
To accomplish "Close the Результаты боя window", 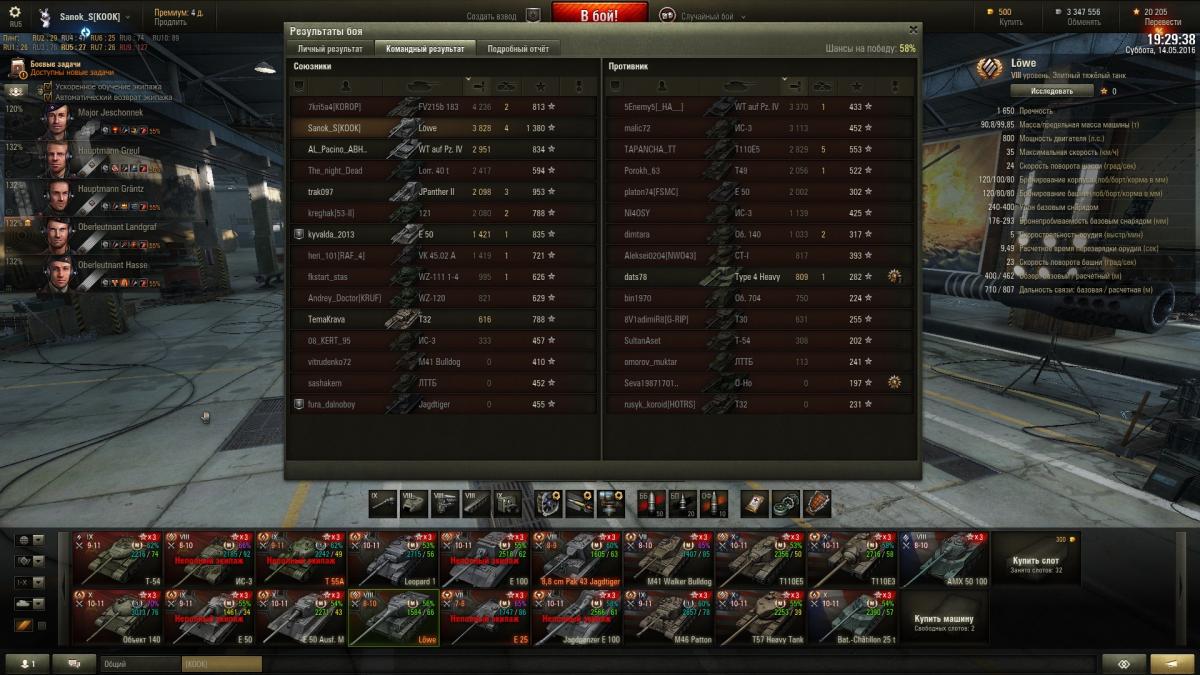I will click(913, 30).
